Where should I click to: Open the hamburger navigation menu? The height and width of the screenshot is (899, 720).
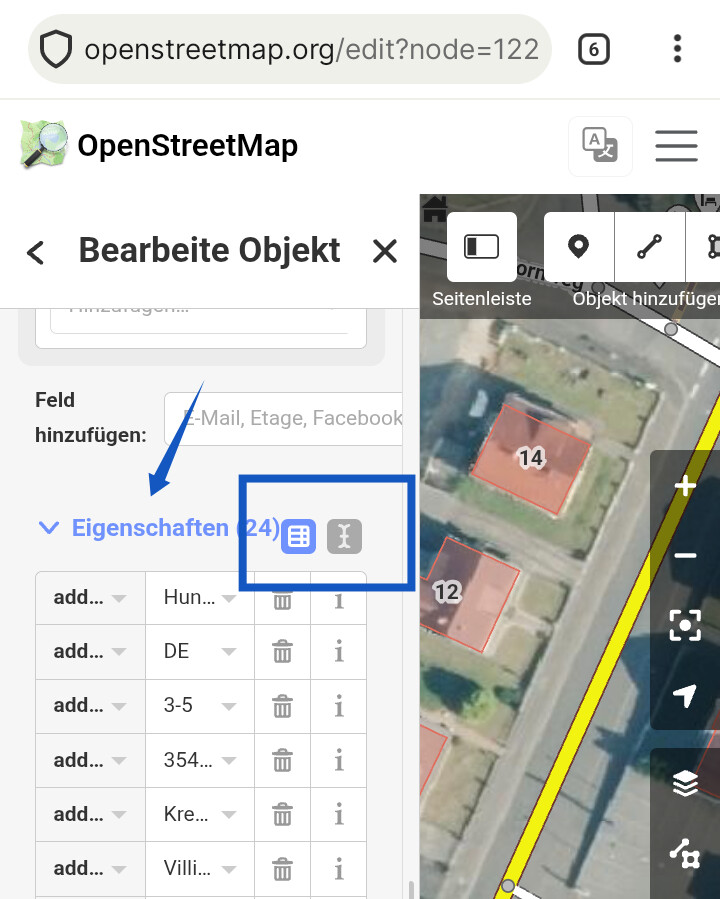tap(676, 146)
